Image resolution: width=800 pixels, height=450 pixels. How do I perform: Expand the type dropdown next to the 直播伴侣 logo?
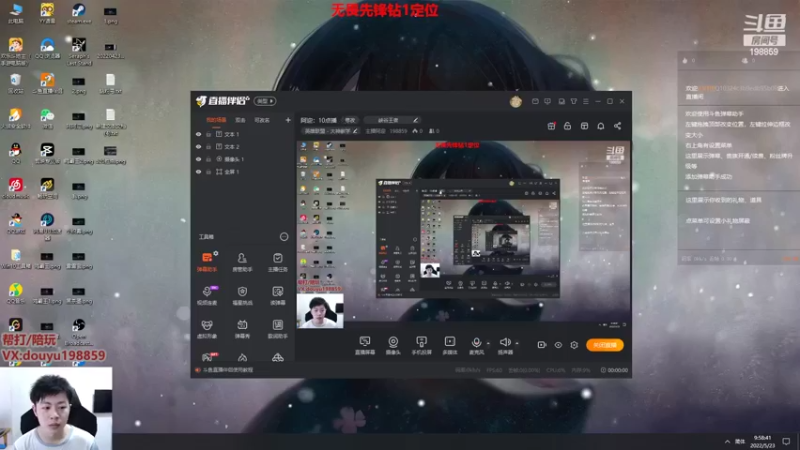tap(265, 101)
